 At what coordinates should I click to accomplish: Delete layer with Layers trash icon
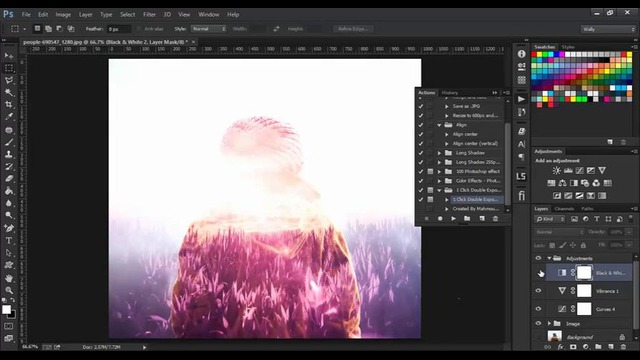click(x=623, y=347)
